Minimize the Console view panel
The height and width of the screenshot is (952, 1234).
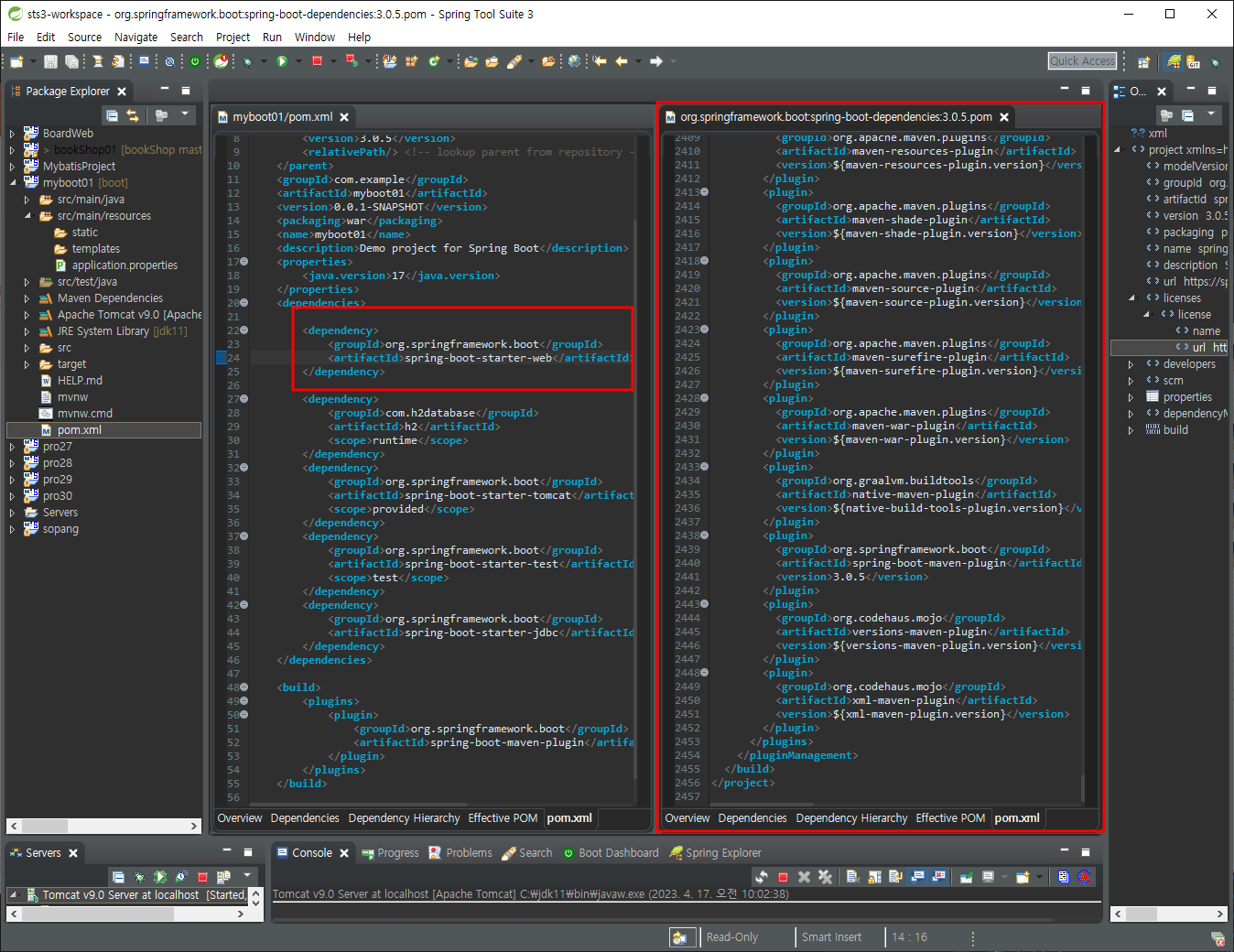click(1065, 852)
